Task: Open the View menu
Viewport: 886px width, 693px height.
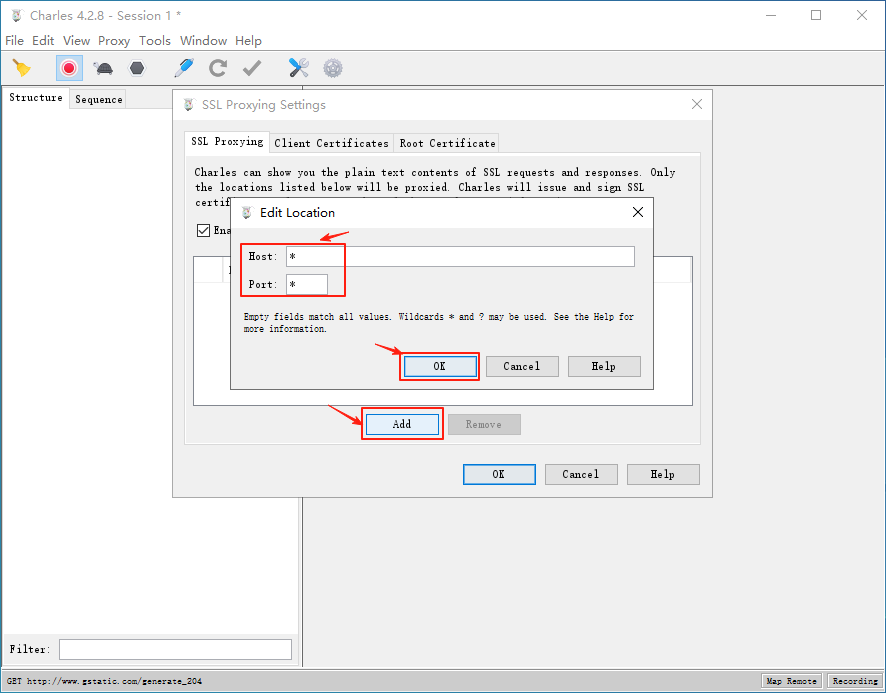Action: pyautogui.click(x=76, y=41)
